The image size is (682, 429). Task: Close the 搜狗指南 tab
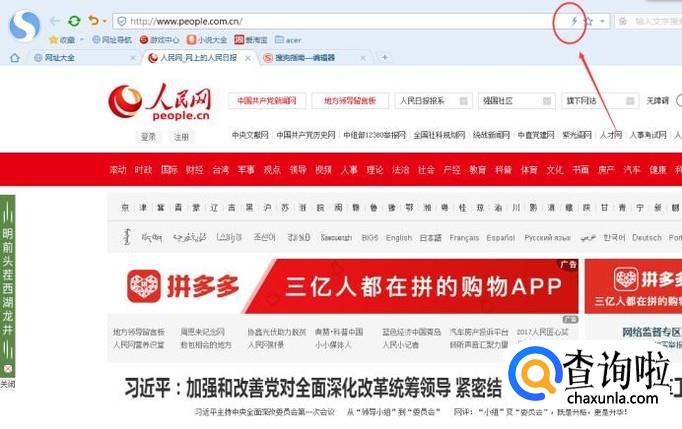[x=363, y=58]
